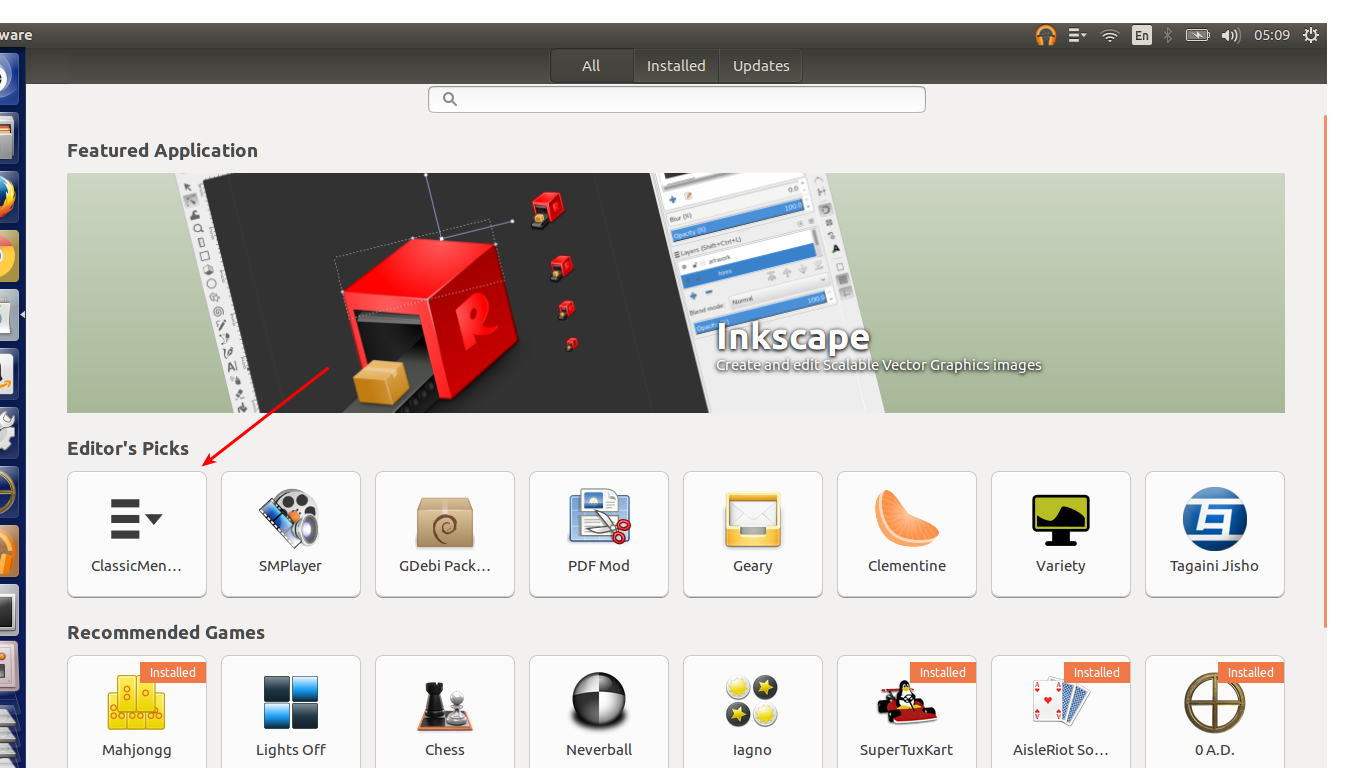The width and height of the screenshot is (1366, 768).
Task: Click the orange vertical scrollbar
Action: point(1325,372)
